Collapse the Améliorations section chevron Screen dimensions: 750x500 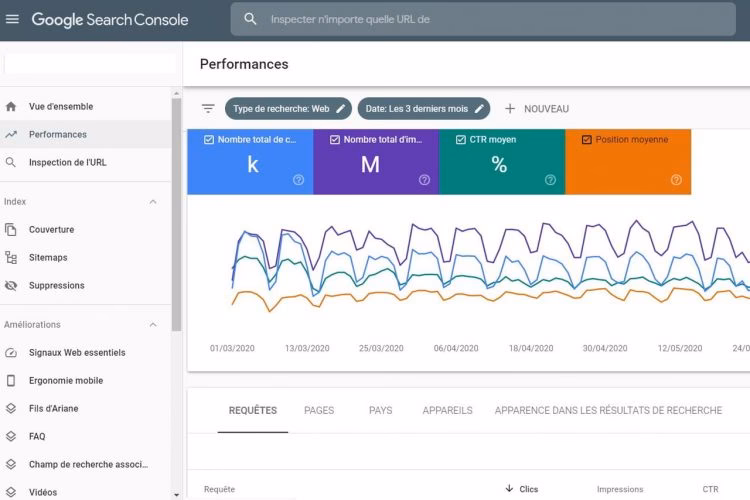[153, 325]
